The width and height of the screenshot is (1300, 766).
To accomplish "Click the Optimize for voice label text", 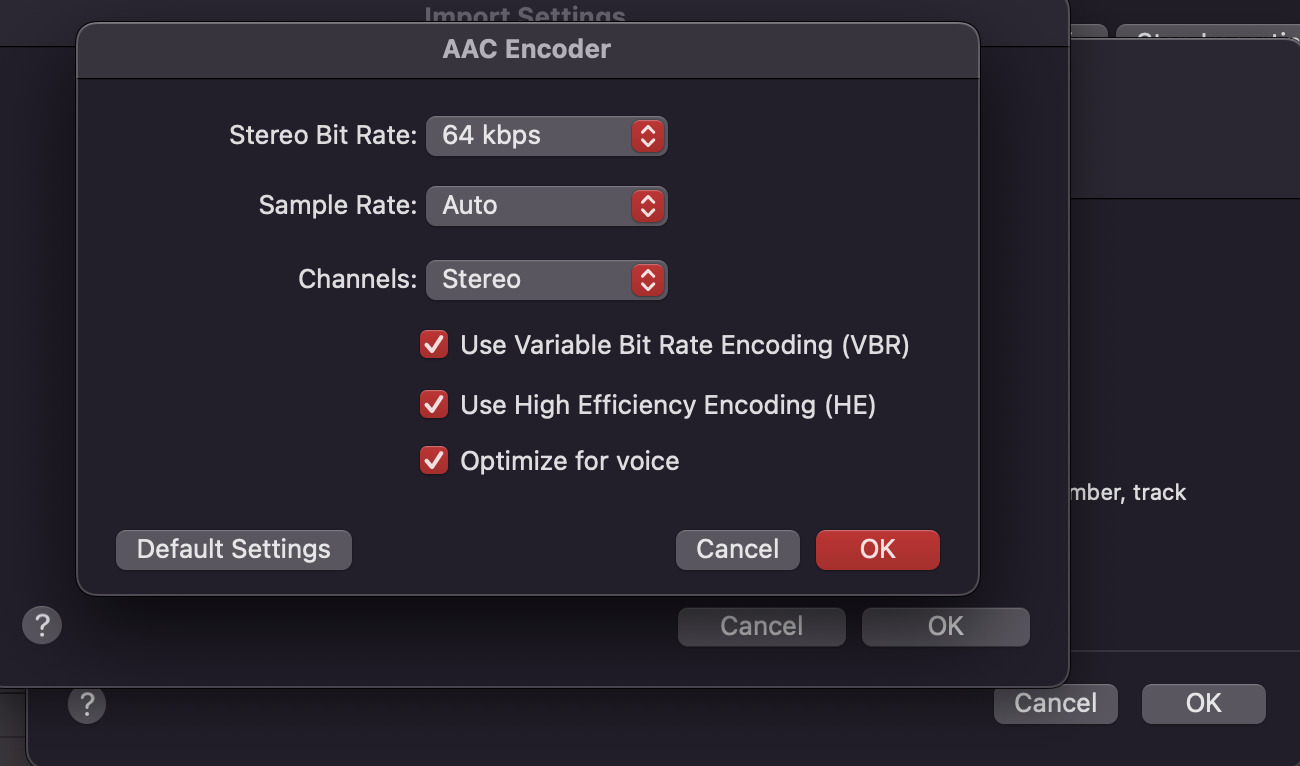I will pyautogui.click(x=569, y=461).
